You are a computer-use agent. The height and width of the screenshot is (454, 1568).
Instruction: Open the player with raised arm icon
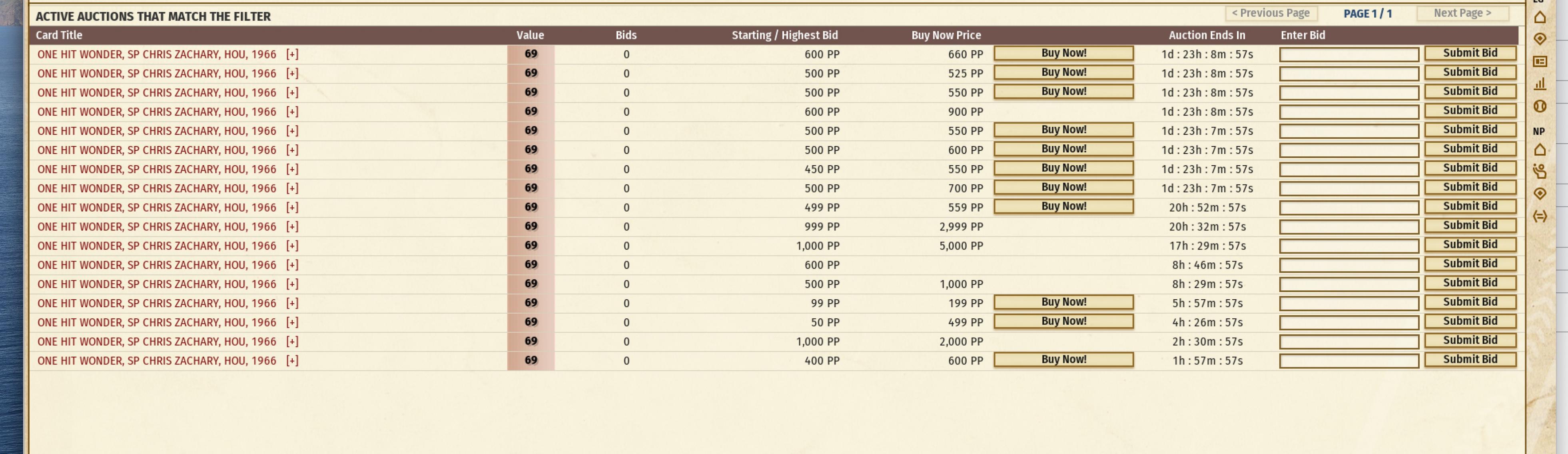[x=1539, y=172]
